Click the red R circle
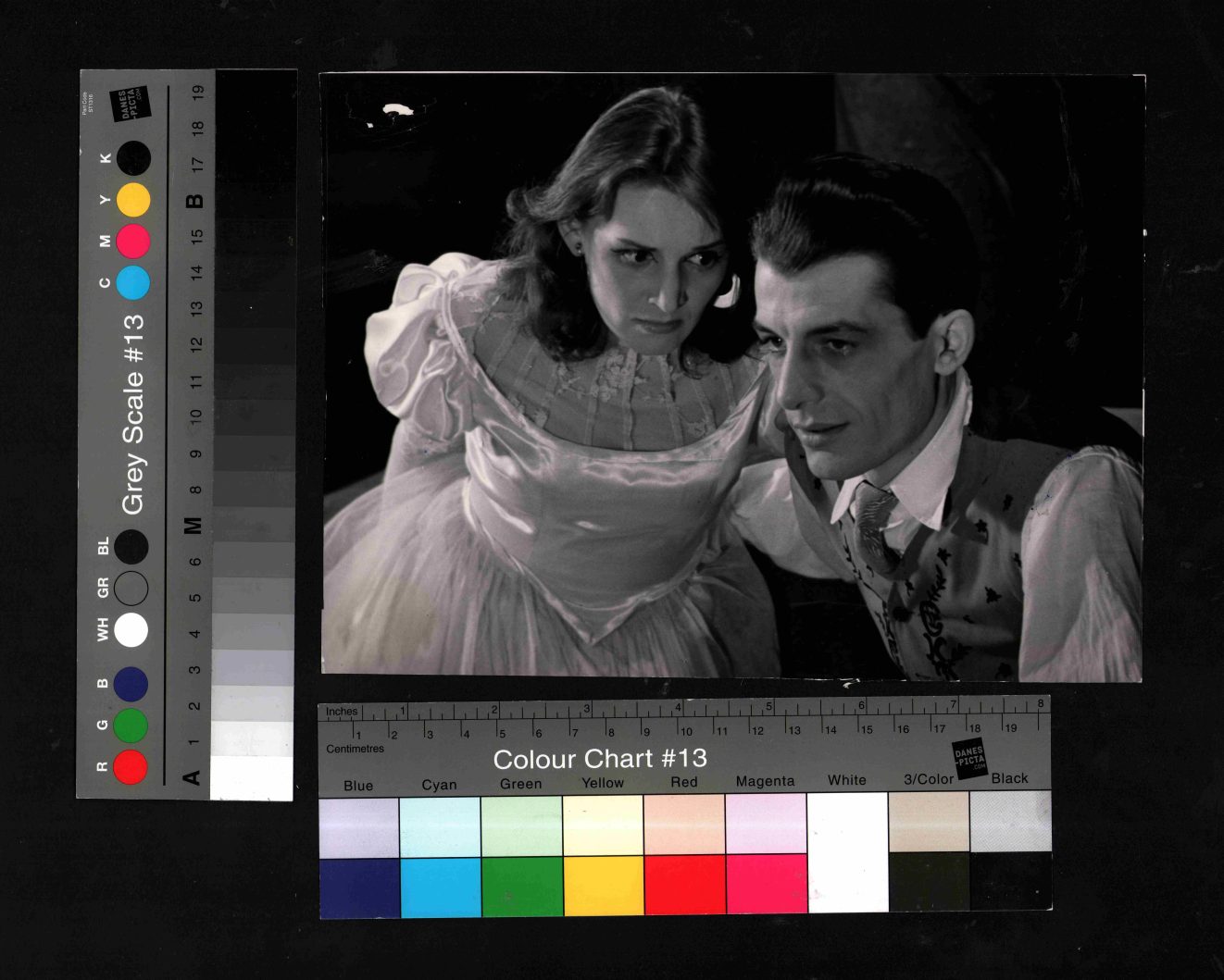Viewport: 1224px width, 980px height. point(131,767)
